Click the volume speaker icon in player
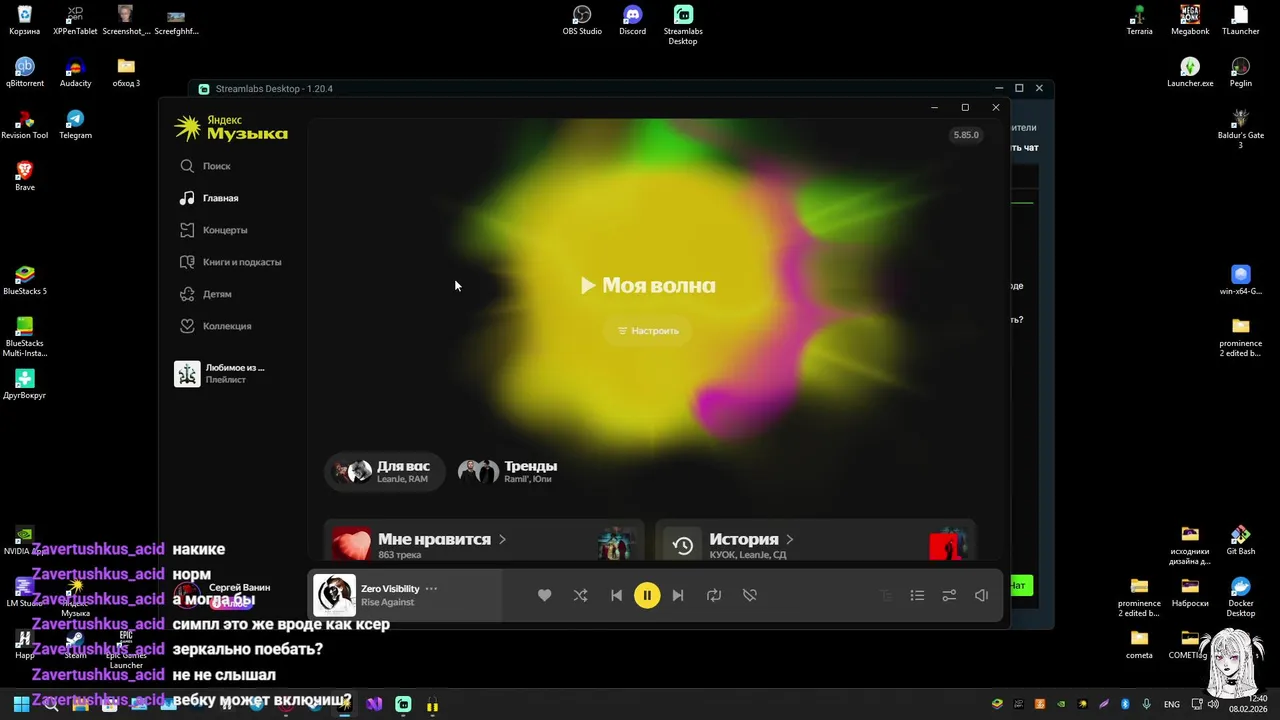 click(x=981, y=595)
